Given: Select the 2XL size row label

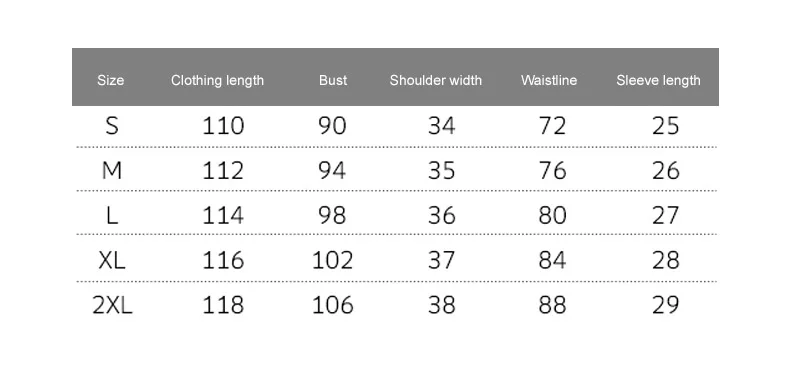Looking at the screenshot, I should (112, 305).
